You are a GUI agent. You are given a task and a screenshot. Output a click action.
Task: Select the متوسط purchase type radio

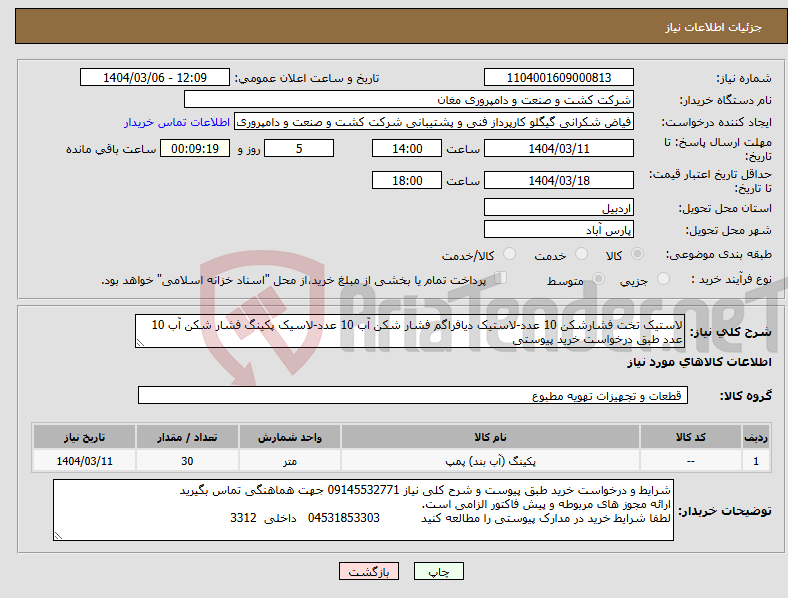pyautogui.click(x=598, y=278)
